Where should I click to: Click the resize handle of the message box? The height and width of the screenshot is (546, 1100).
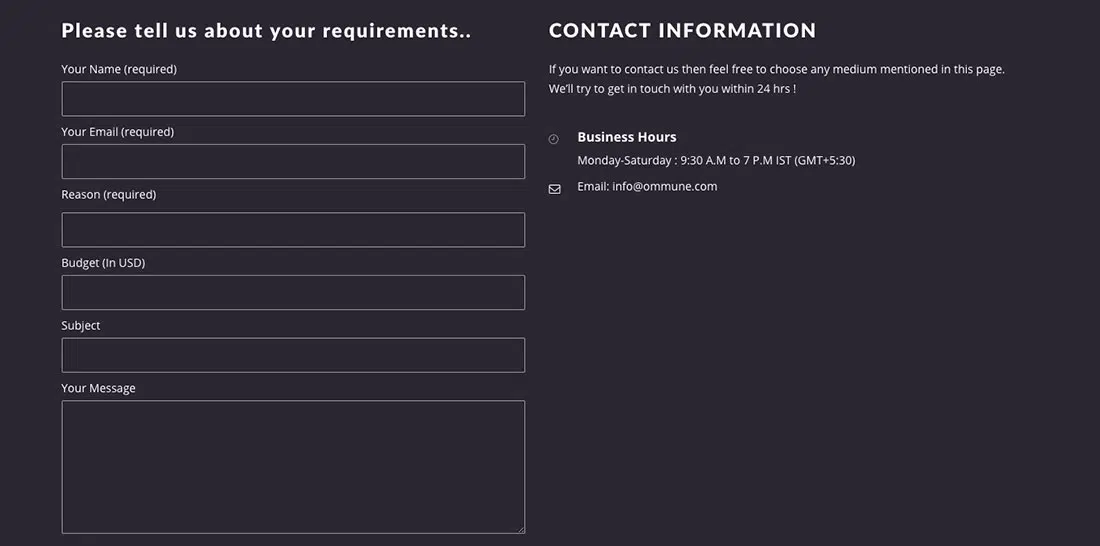click(x=520, y=529)
